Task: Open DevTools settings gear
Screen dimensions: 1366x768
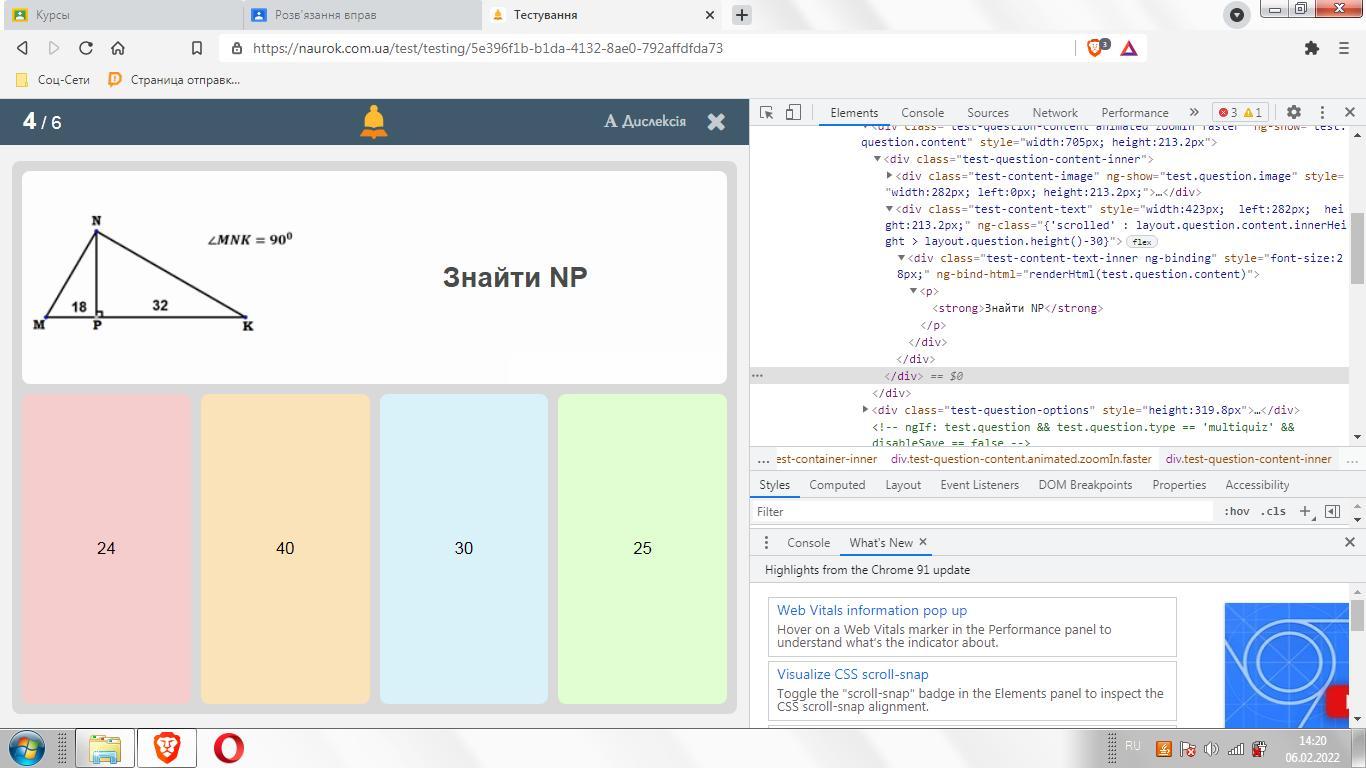Action: [1293, 113]
